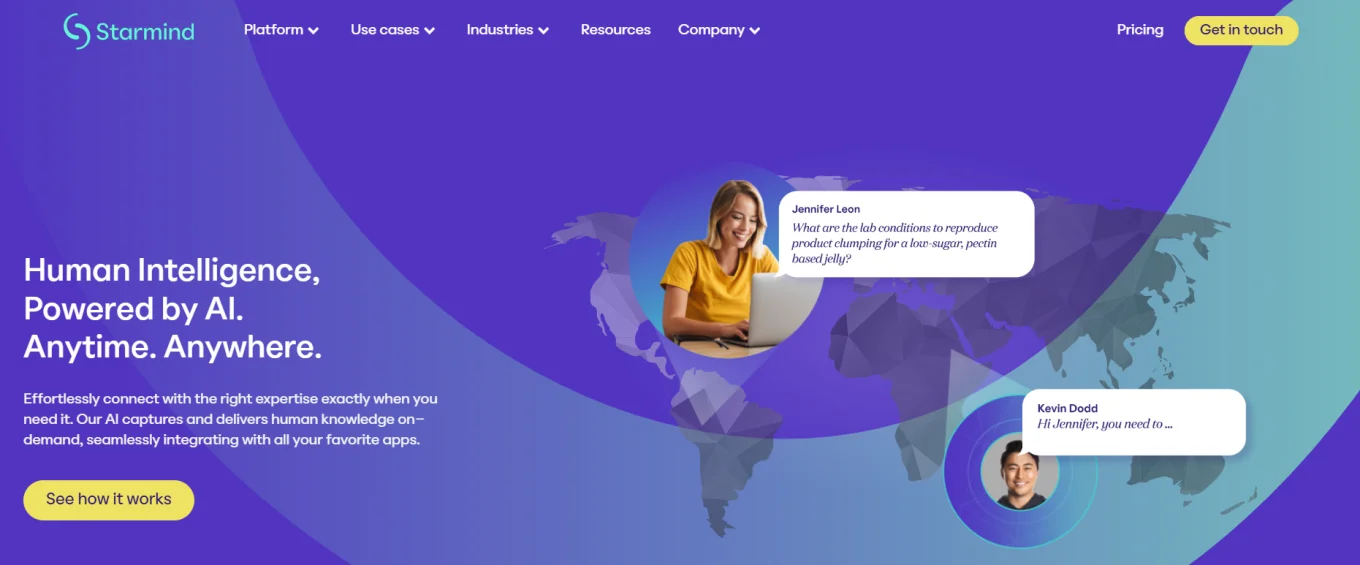Select Jennifer Leon's question bubble
This screenshot has height=565, width=1360.
coord(906,234)
